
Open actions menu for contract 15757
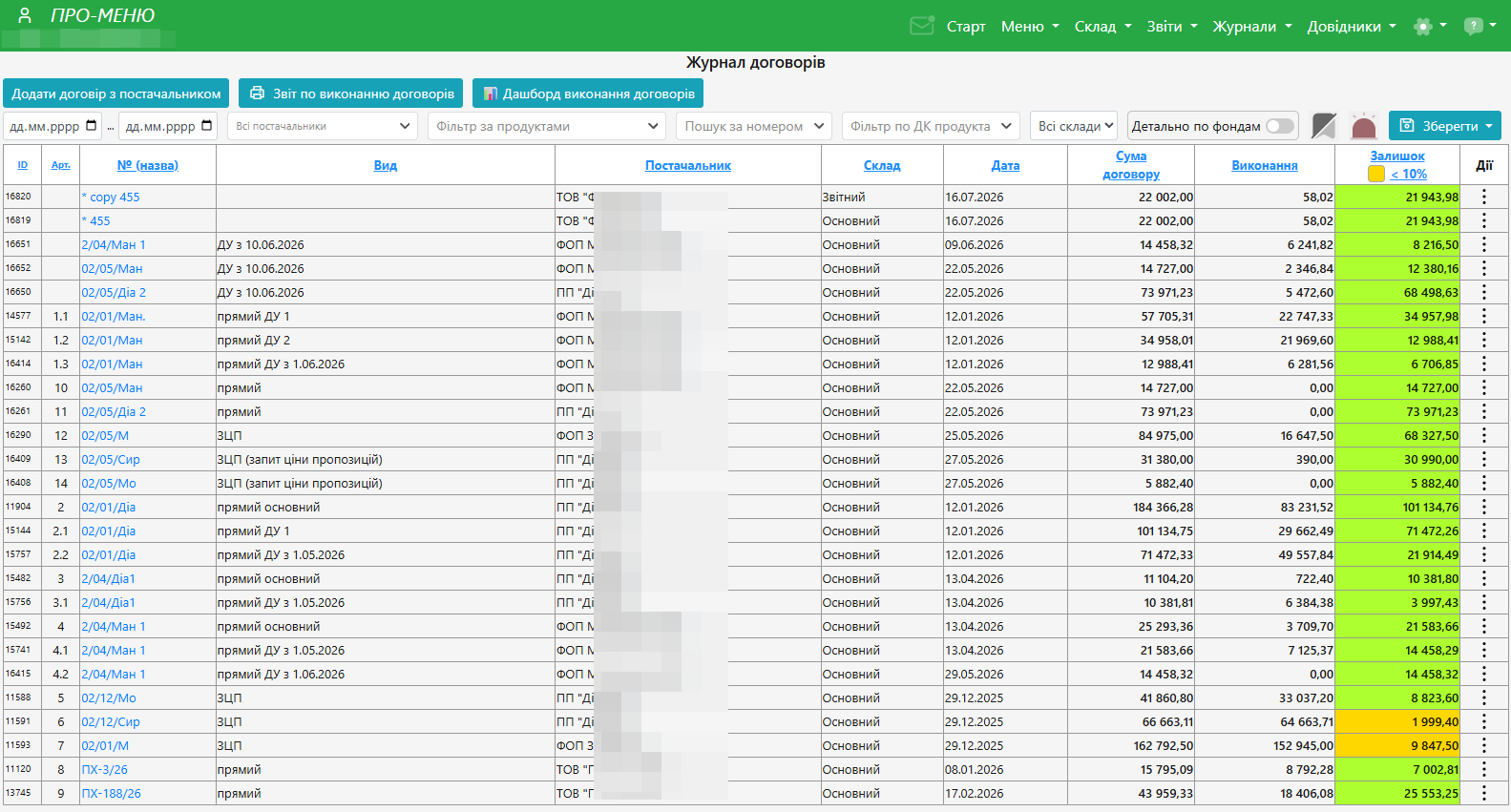(x=1484, y=554)
